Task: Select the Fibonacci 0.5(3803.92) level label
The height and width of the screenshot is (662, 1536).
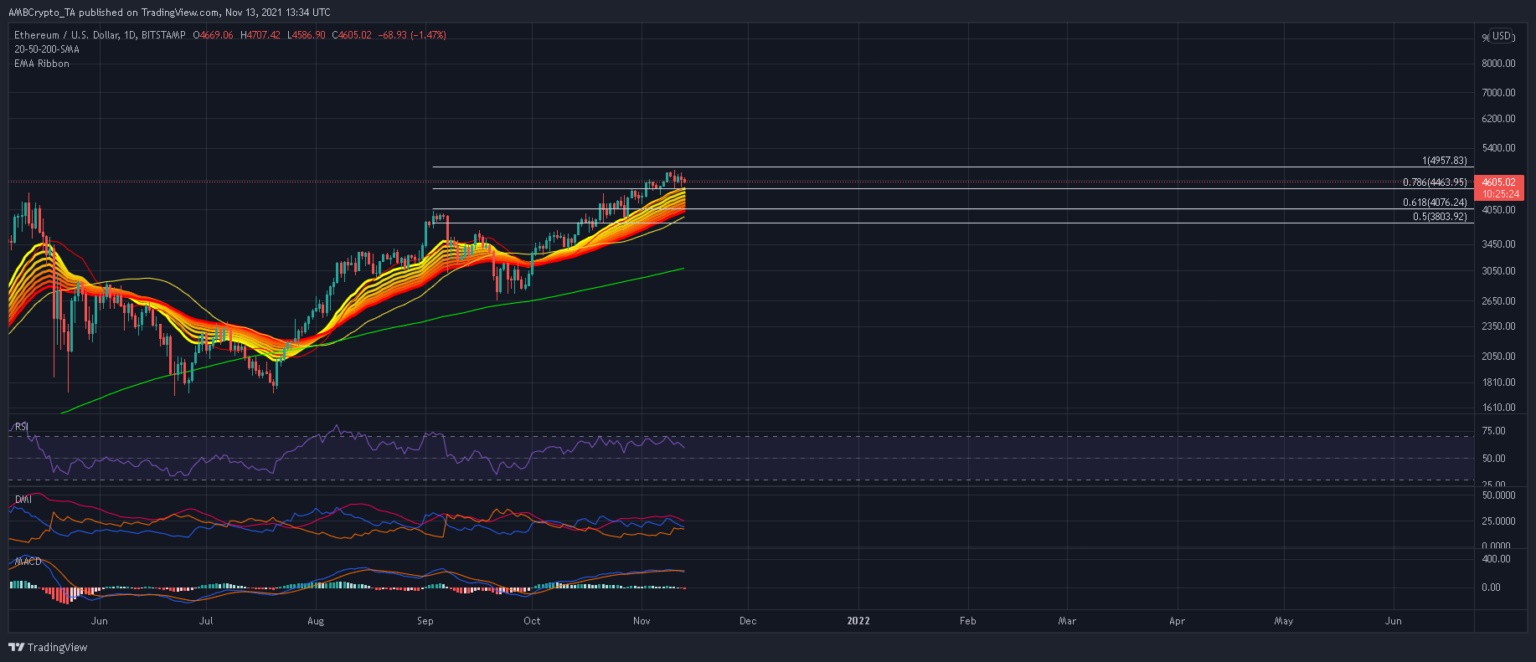Action: pyautogui.click(x=1440, y=217)
